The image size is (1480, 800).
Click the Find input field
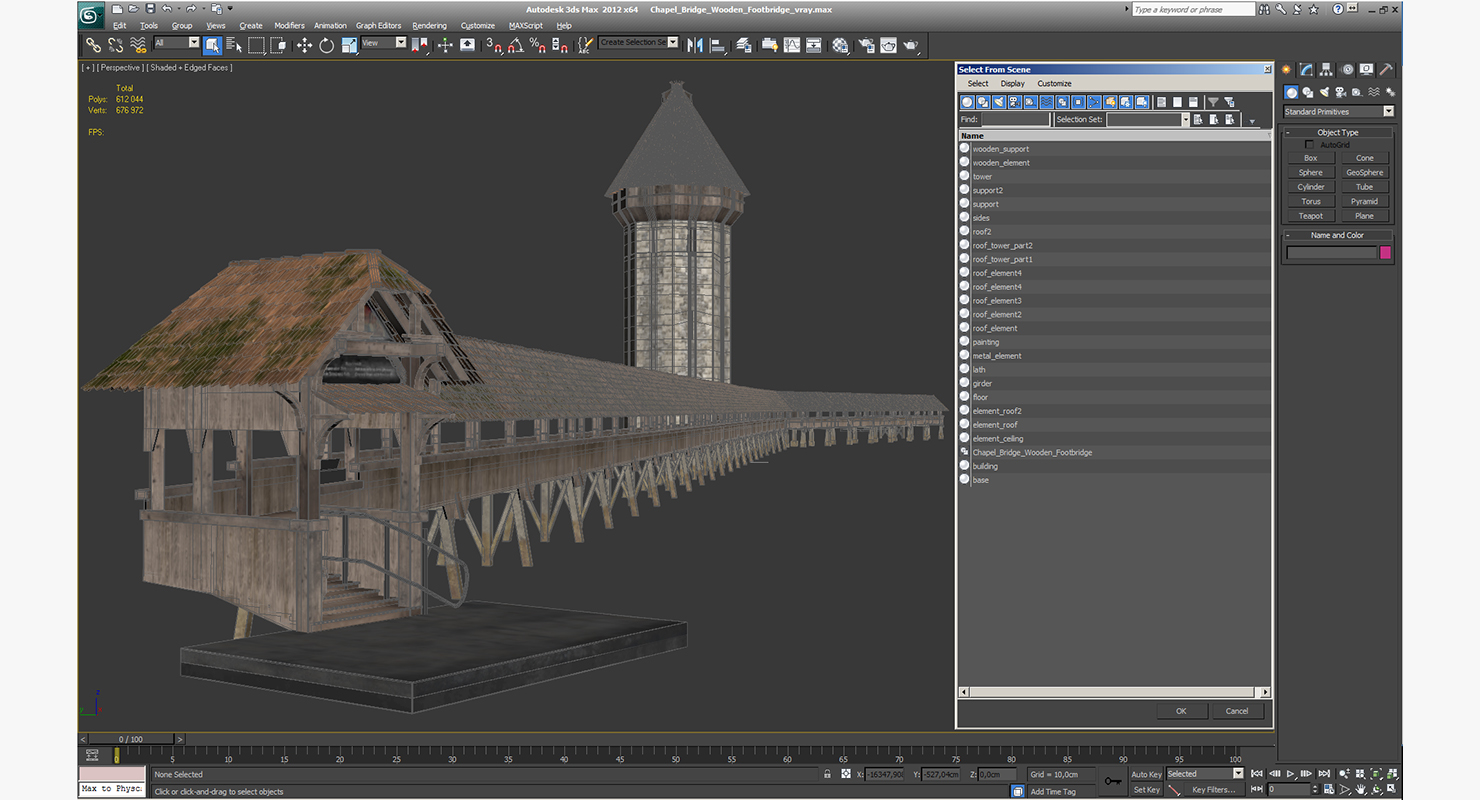(1015, 119)
